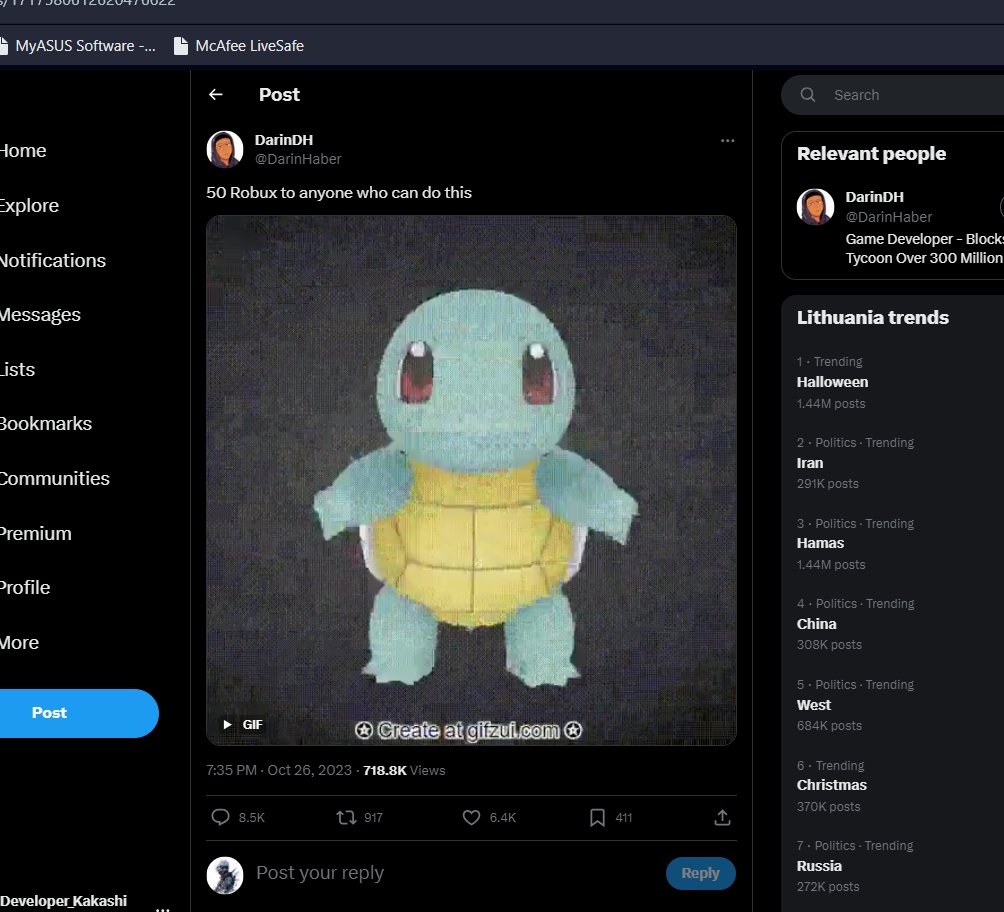The height and width of the screenshot is (912, 1004).
Task: Click the Game Developer bio text
Action: point(924,248)
